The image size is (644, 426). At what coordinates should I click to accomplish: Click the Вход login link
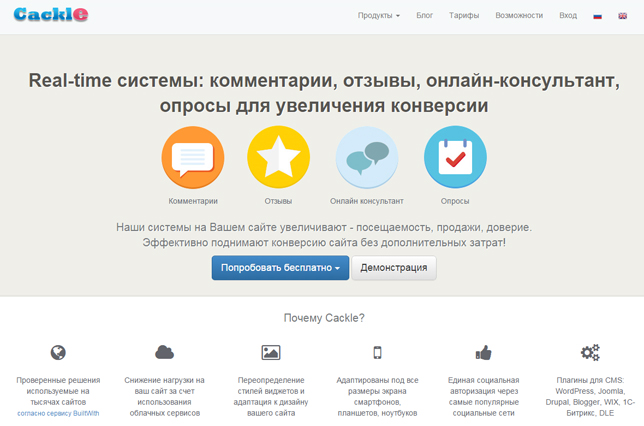[x=568, y=16]
